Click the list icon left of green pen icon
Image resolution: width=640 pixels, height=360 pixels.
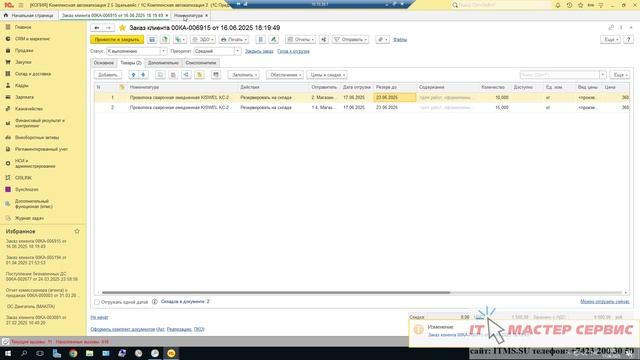[260, 40]
